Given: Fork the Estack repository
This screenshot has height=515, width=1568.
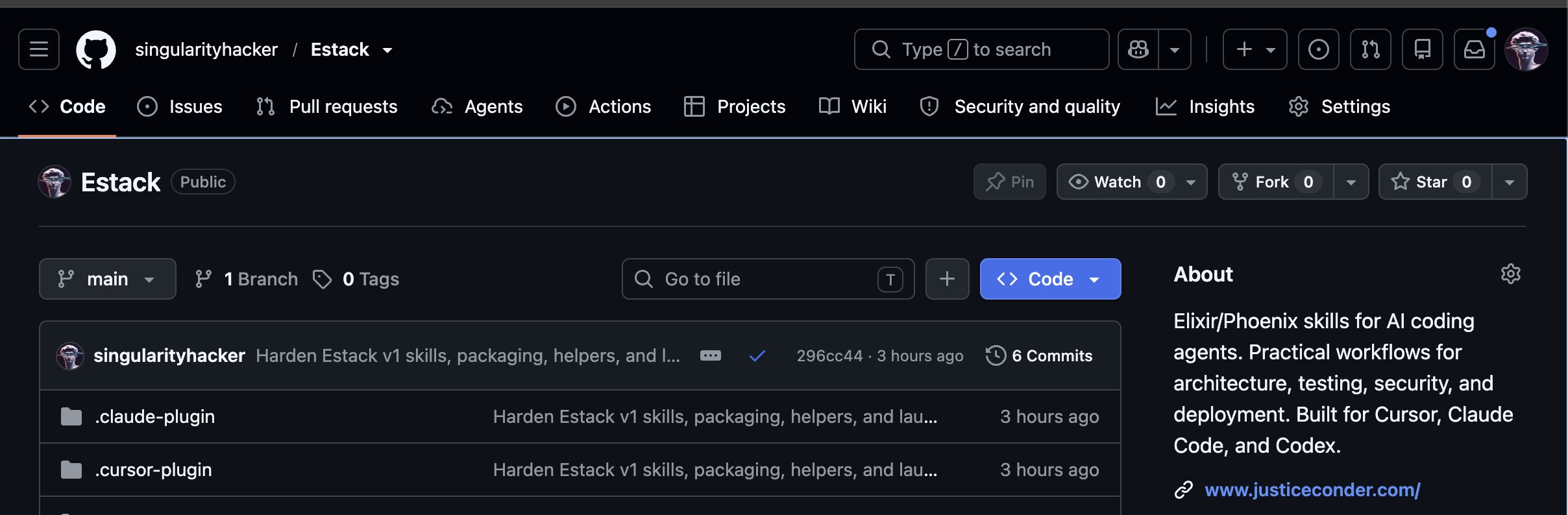Looking at the screenshot, I should tap(1276, 182).
